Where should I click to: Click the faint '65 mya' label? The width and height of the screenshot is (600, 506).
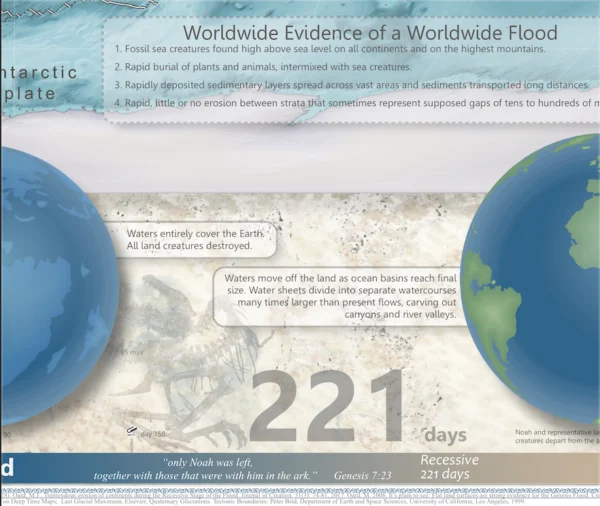132,352
